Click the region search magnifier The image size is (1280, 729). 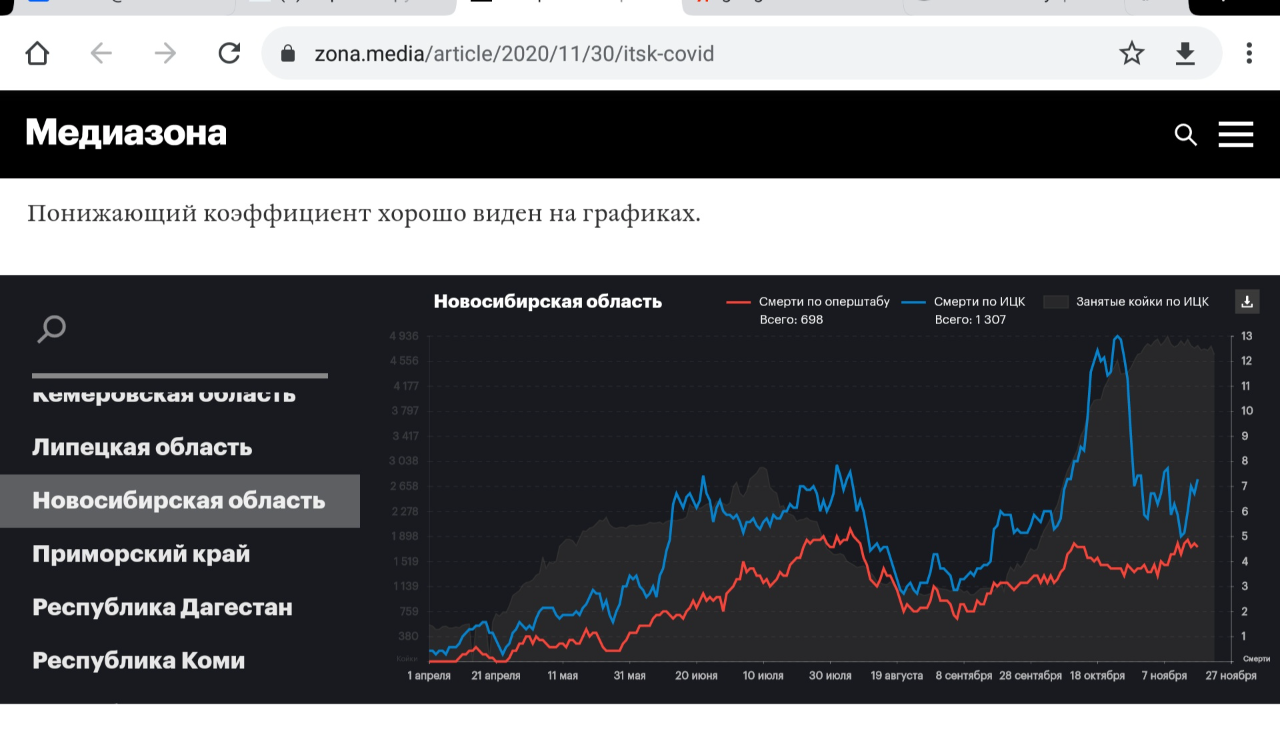tap(51, 329)
